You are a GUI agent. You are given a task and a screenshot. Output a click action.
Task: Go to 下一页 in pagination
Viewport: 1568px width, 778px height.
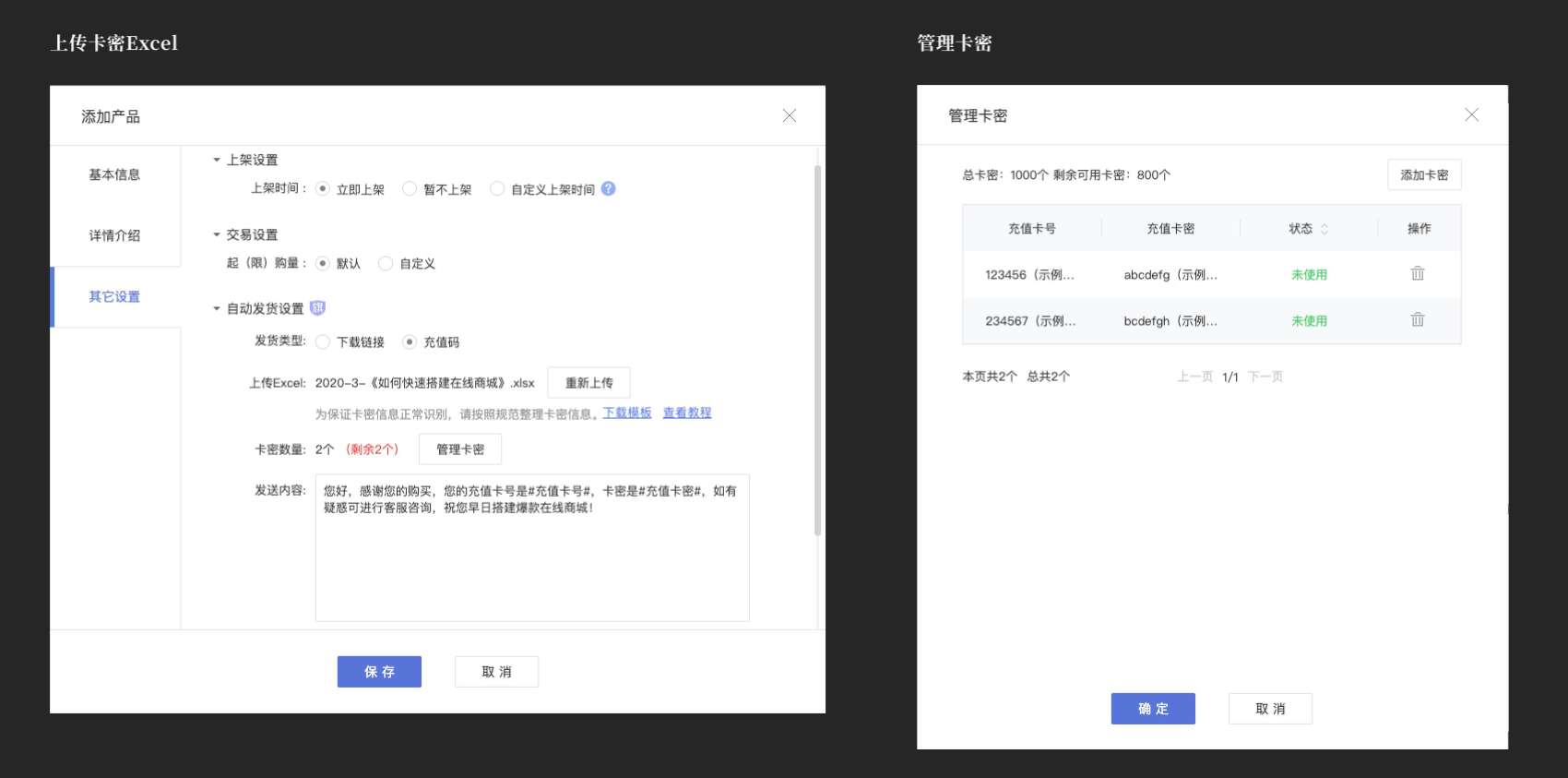1265,377
